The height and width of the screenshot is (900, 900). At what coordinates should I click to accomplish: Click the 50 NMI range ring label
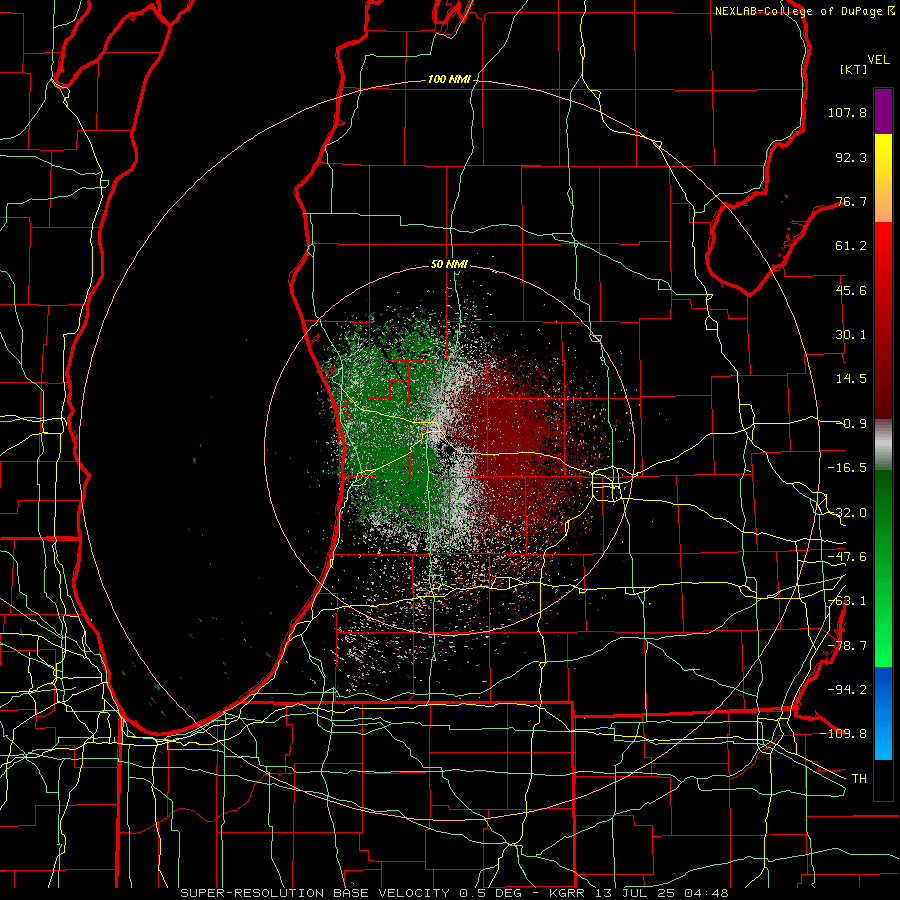click(x=449, y=265)
